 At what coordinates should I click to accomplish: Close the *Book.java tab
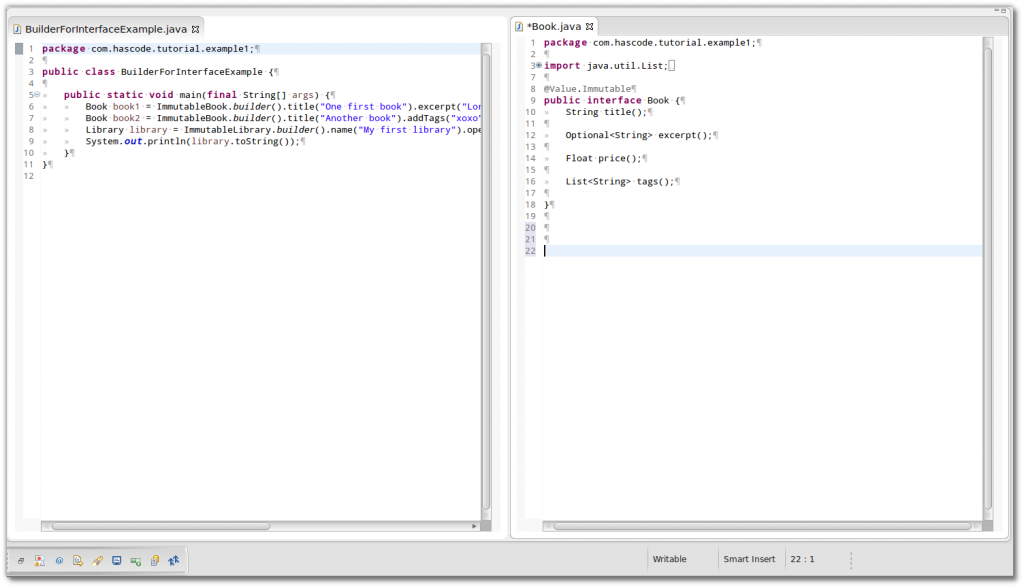tap(590, 26)
